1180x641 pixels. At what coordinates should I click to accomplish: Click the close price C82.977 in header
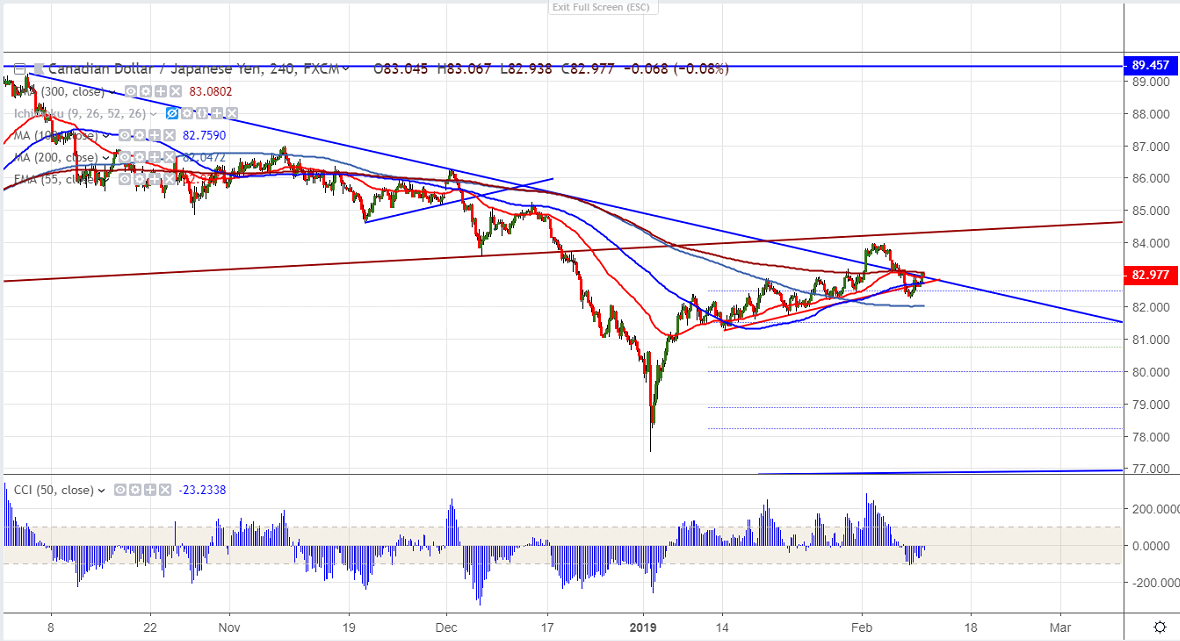coord(588,68)
